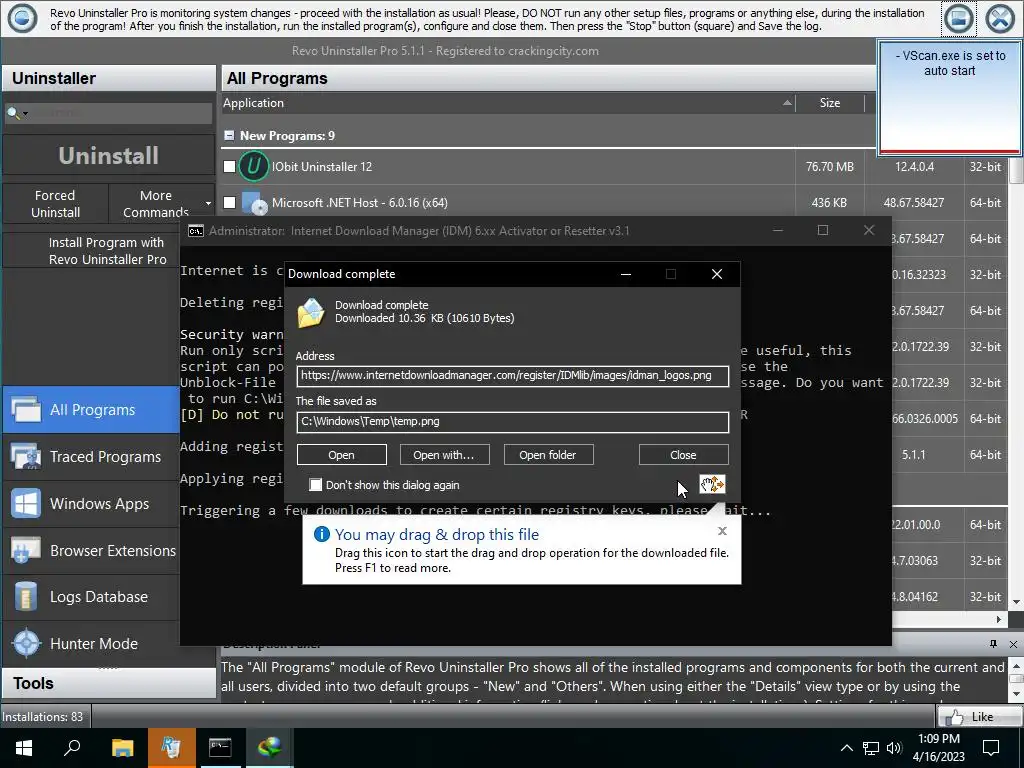The width and height of the screenshot is (1024, 768).
Task: Close the Description Panel
Action: pos(1013,644)
